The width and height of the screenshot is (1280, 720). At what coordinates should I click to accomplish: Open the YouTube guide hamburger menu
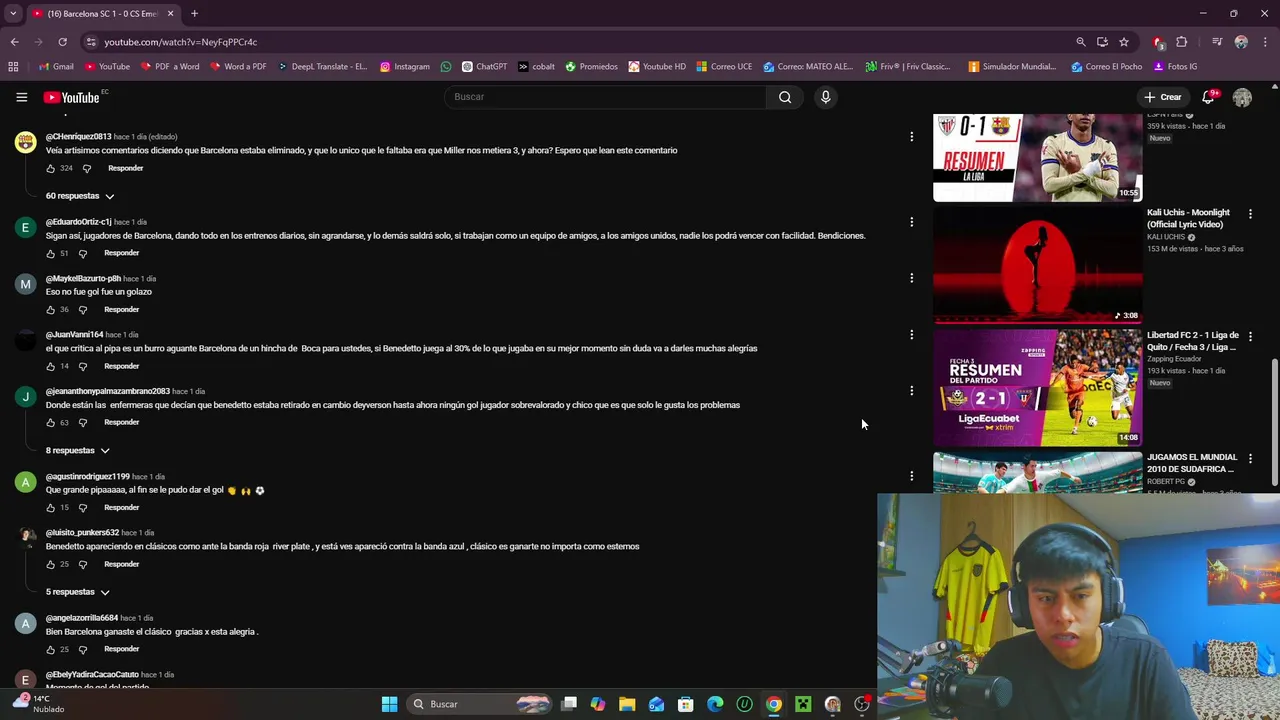pyautogui.click(x=21, y=97)
